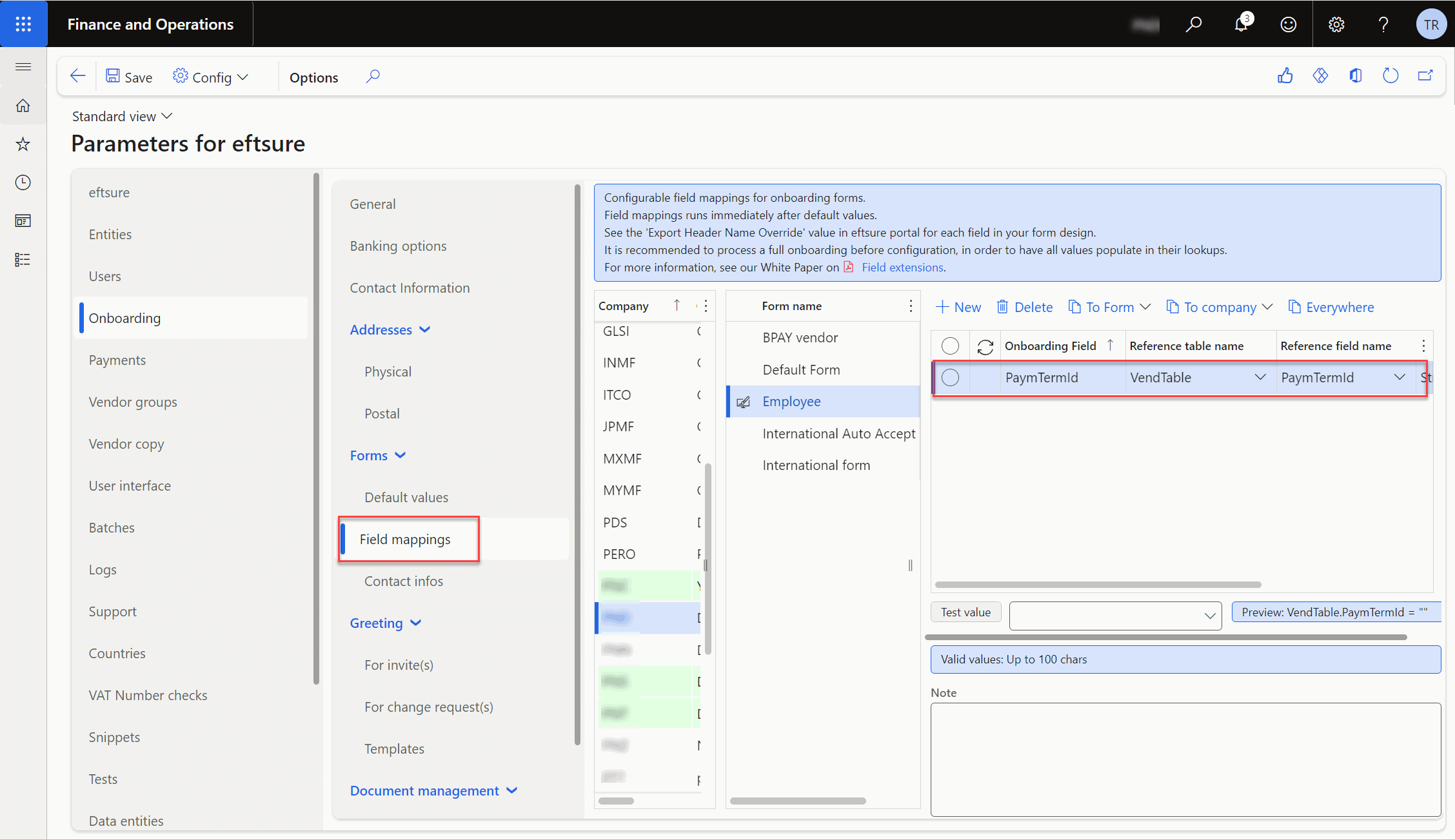1455x840 pixels.
Task: Open Contact infos tab
Action: click(404, 581)
